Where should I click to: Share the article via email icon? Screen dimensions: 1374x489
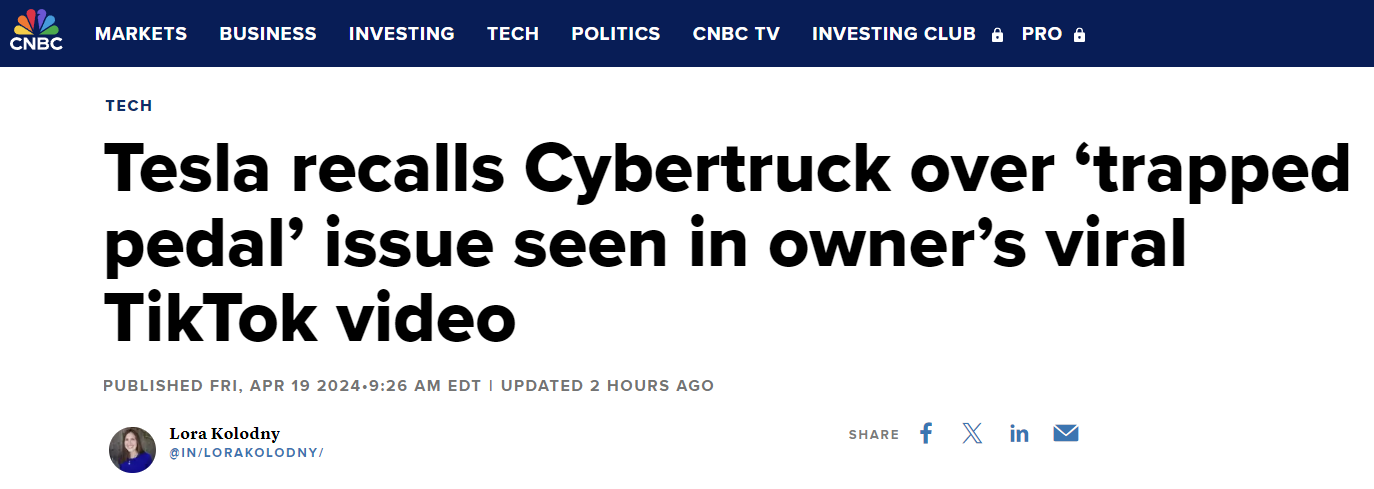[x=1066, y=434]
